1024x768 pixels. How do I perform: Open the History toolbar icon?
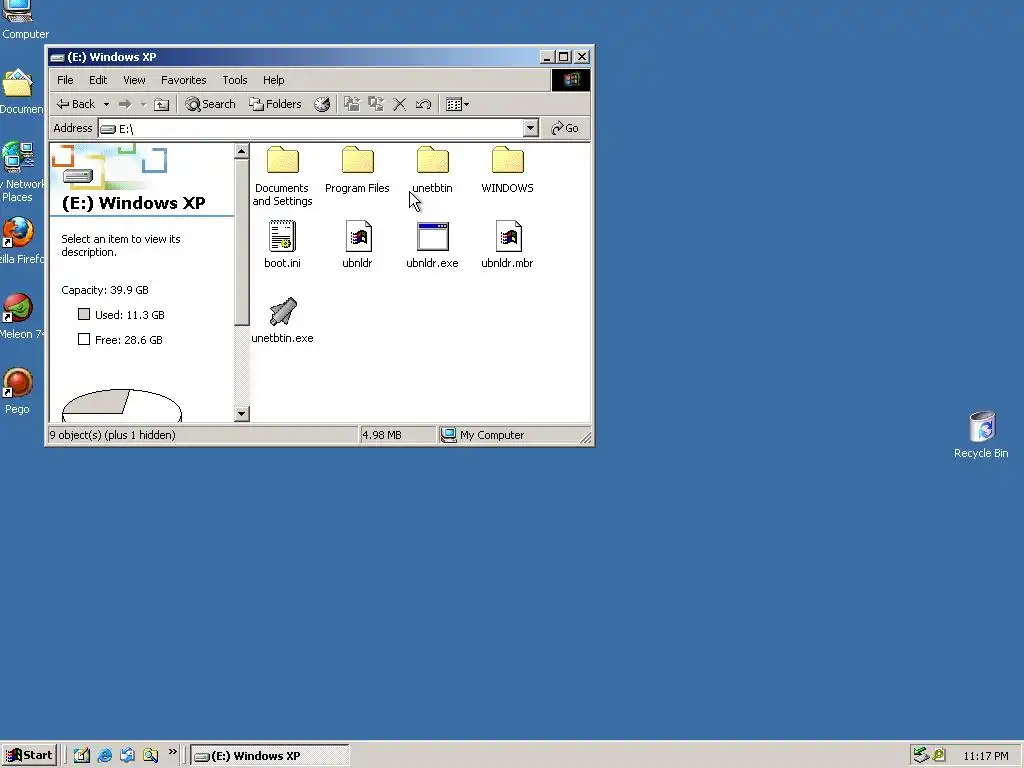pyautogui.click(x=322, y=104)
